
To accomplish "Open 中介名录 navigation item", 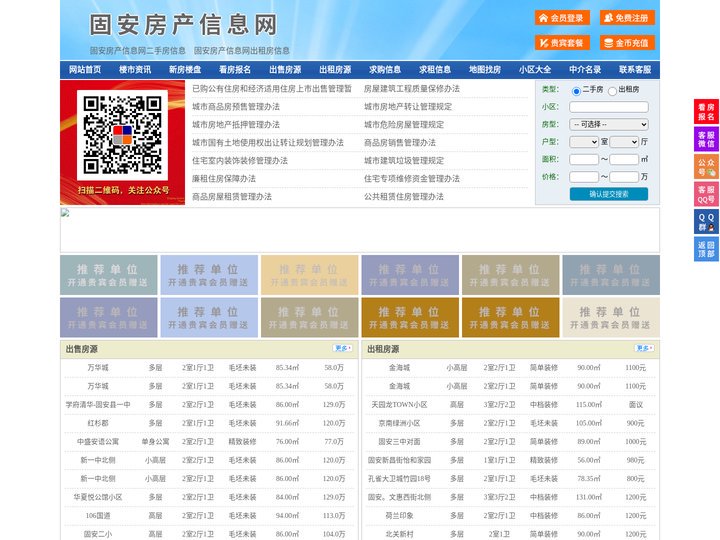I will 585,70.
